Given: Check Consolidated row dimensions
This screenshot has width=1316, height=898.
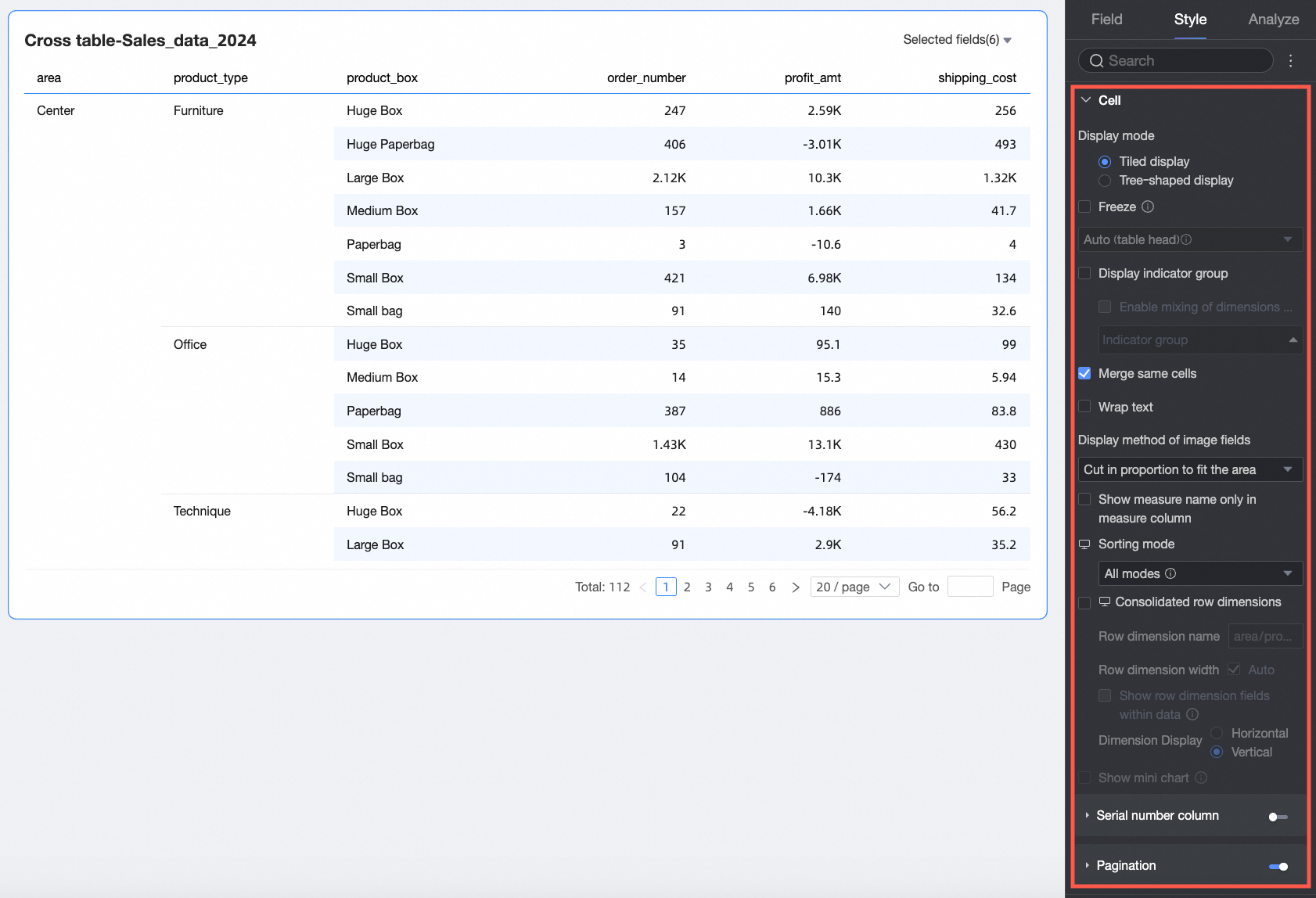Looking at the screenshot, I should coord(1084,602).
